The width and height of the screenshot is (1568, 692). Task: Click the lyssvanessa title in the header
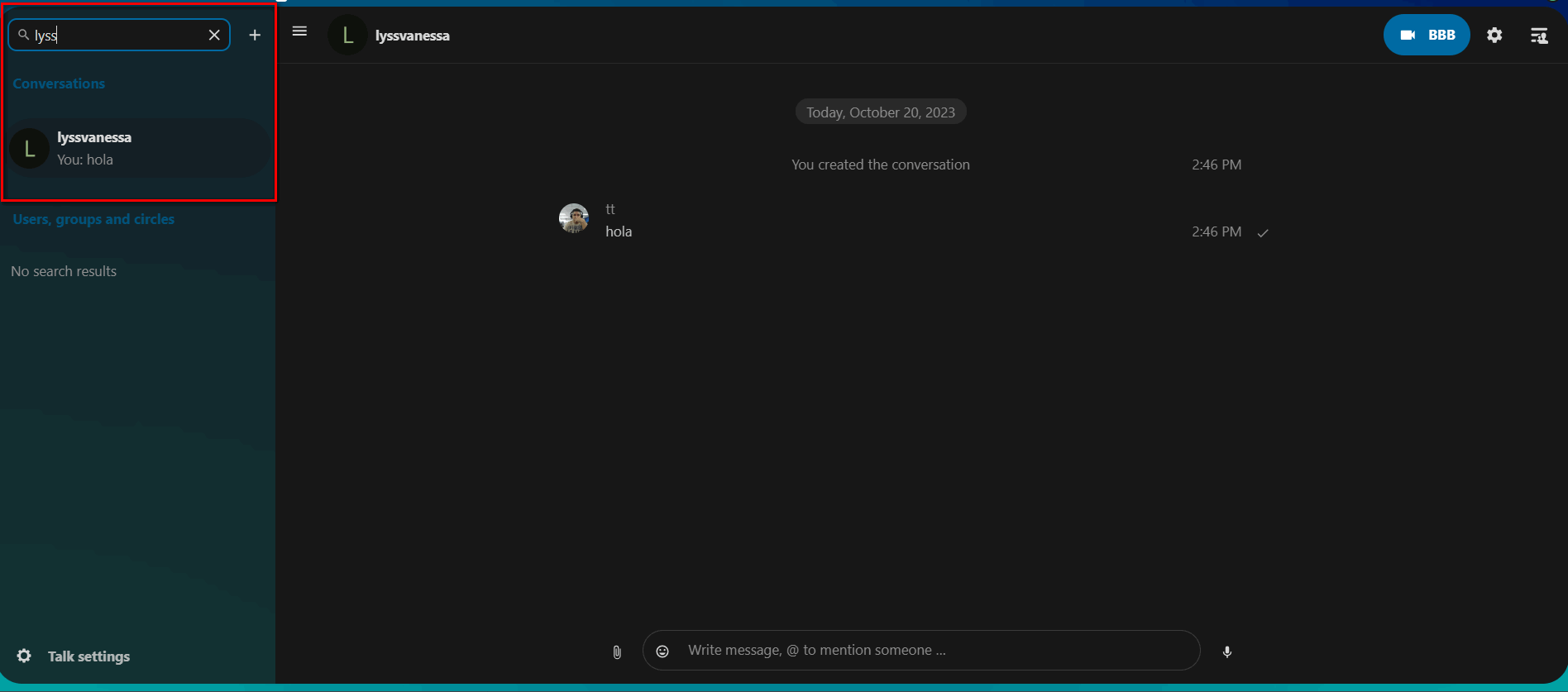[x=413, y=36]
